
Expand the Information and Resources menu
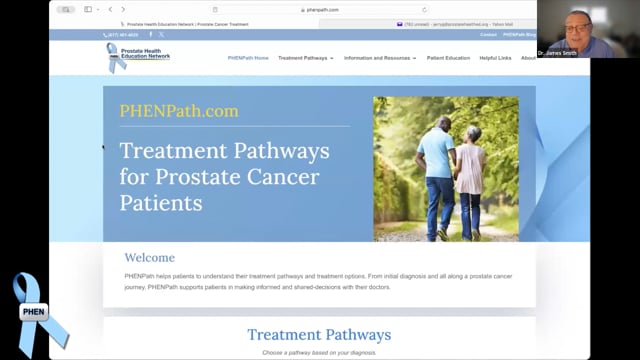[380, 58]
